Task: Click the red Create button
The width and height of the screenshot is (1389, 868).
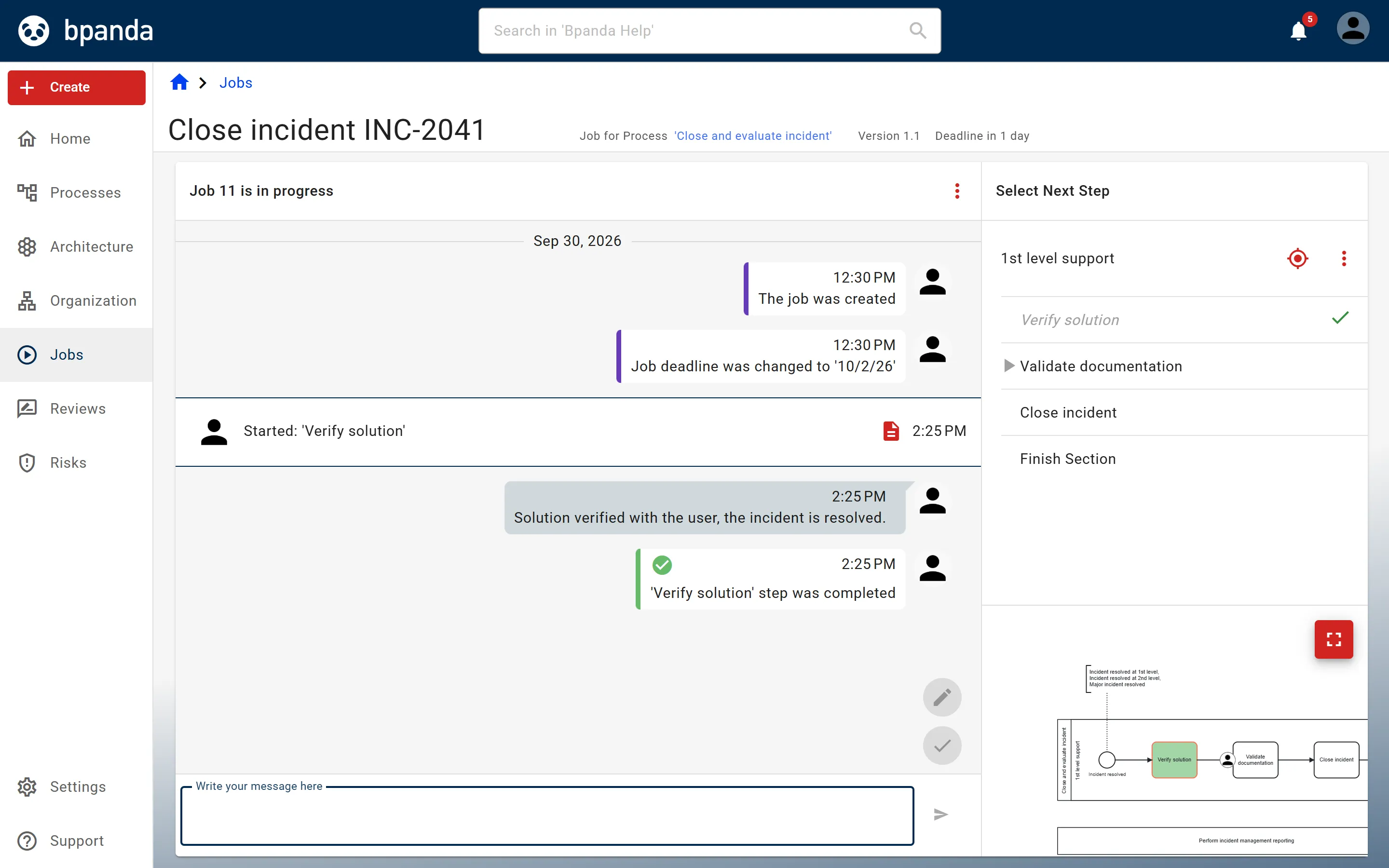Action: click(x=76, y=87)
